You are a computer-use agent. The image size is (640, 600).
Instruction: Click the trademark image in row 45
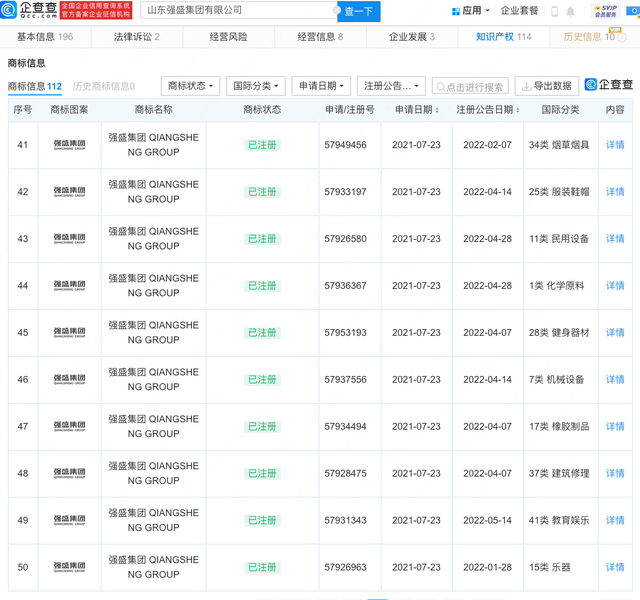[69, 333]
